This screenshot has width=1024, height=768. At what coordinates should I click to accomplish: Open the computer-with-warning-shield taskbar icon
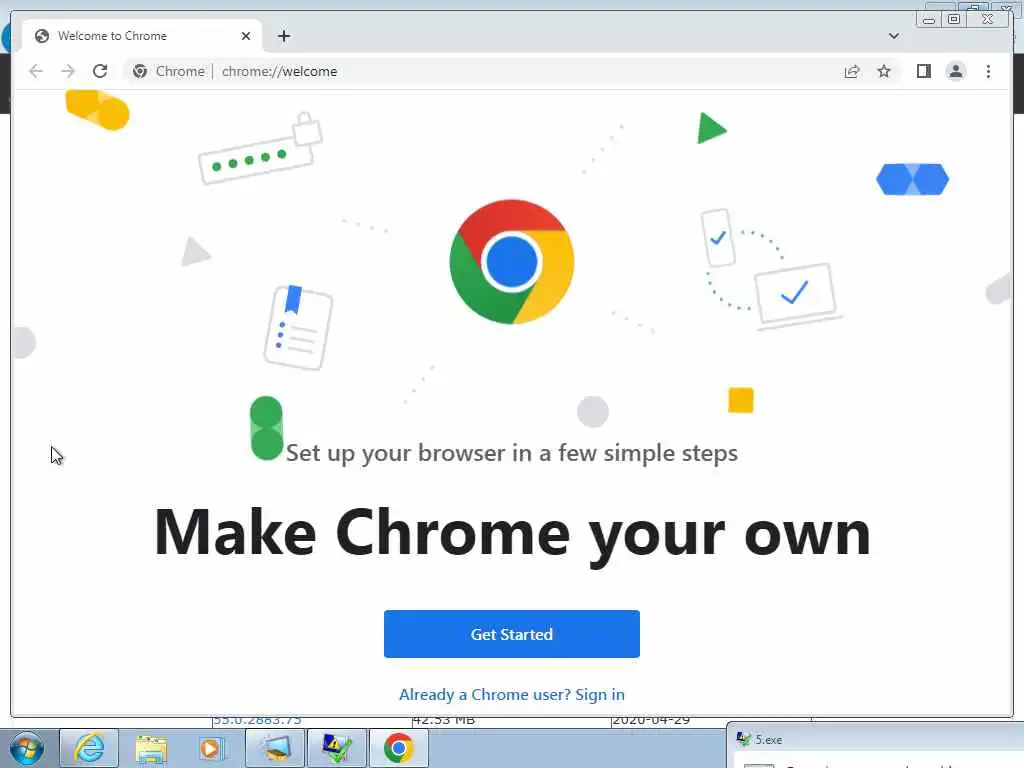pyautogui.click(x=337, y=748)
